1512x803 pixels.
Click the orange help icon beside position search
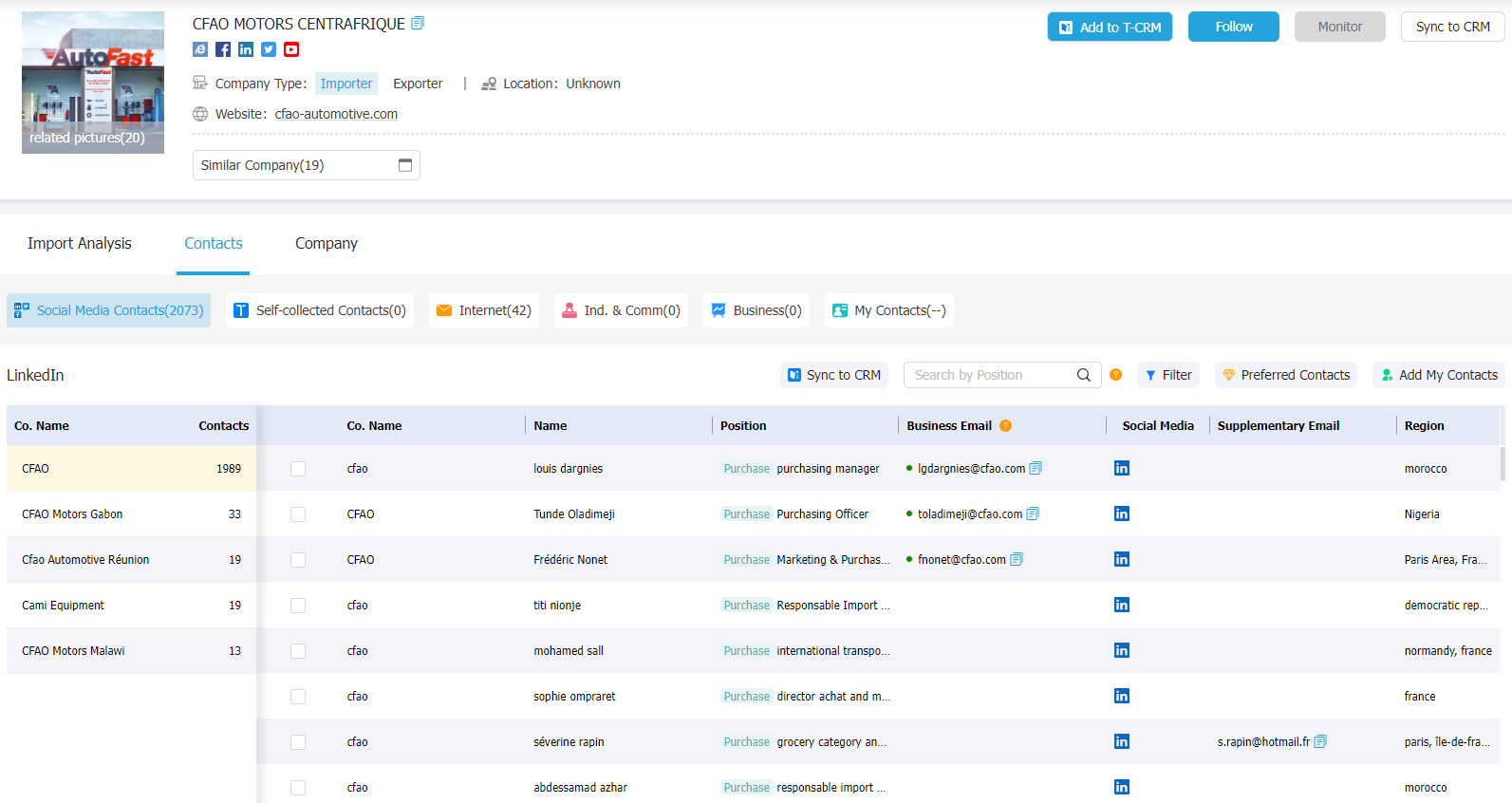[x=1116, y=375]
